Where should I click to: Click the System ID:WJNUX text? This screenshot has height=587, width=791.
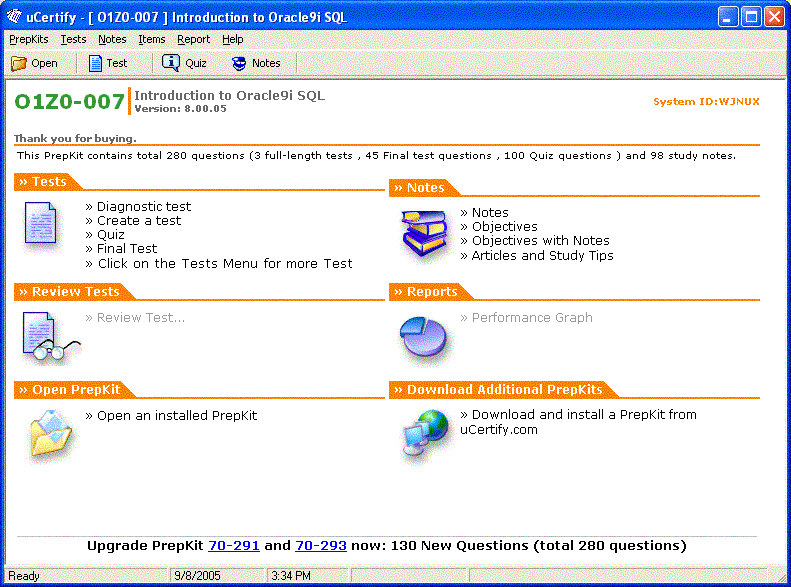[x=706, y=102]
